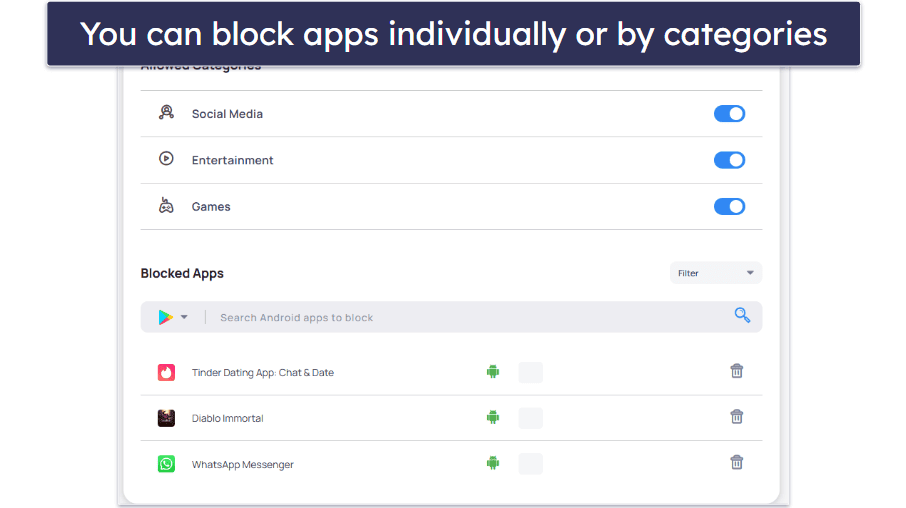The width and height of the screenshot is (906, 508).
Task: Click Android icon in WhatsApp row
Action: coord(493,463)
